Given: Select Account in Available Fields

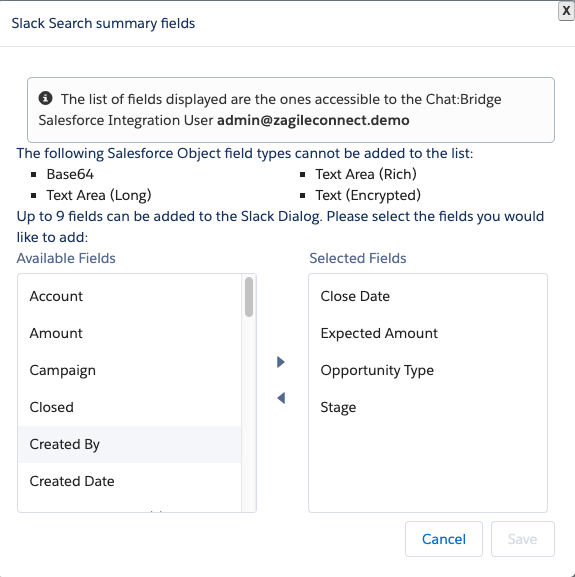Looking at the screenshot, I should (129, 296).
